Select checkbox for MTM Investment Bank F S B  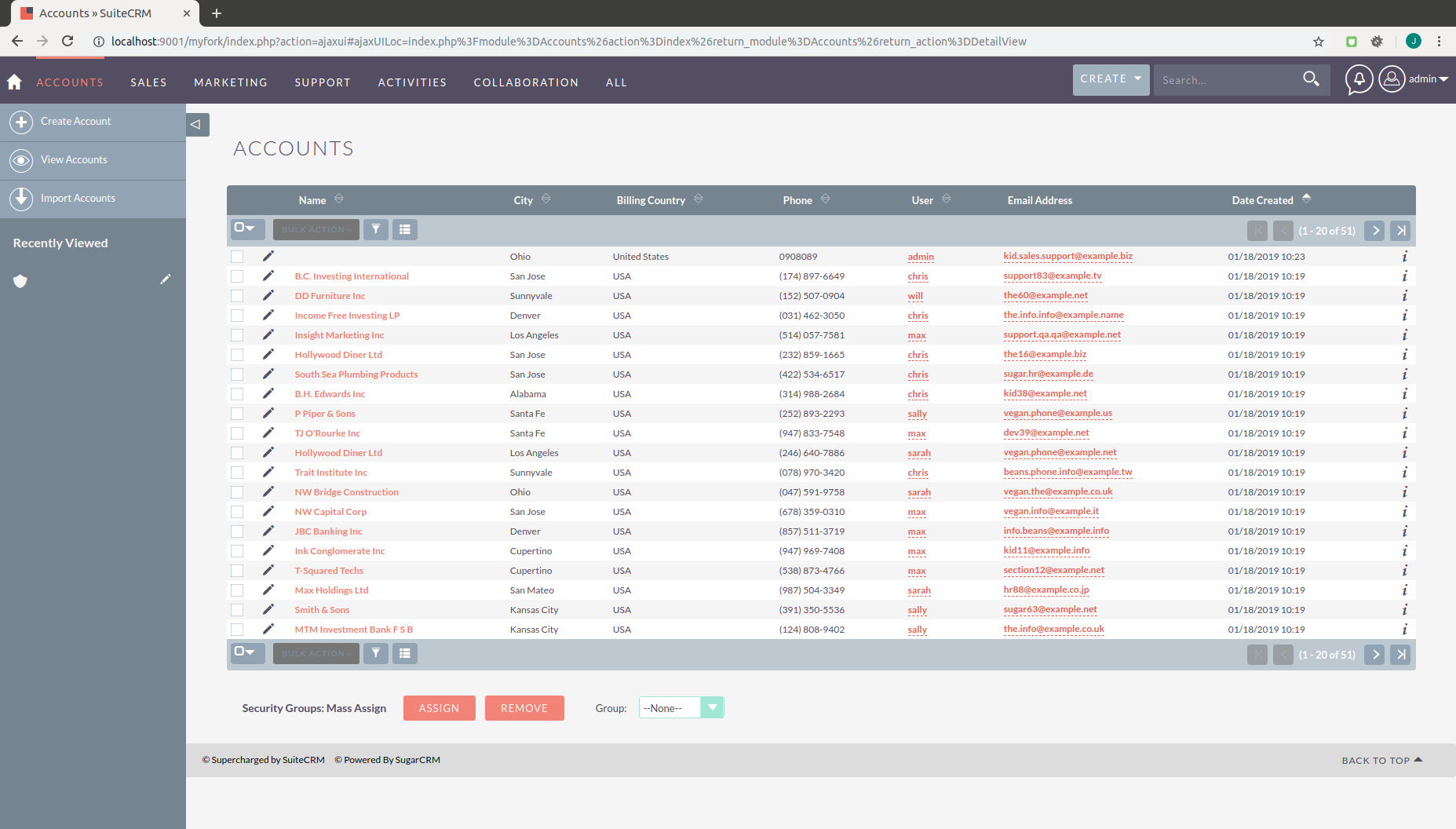click(237, 630)
